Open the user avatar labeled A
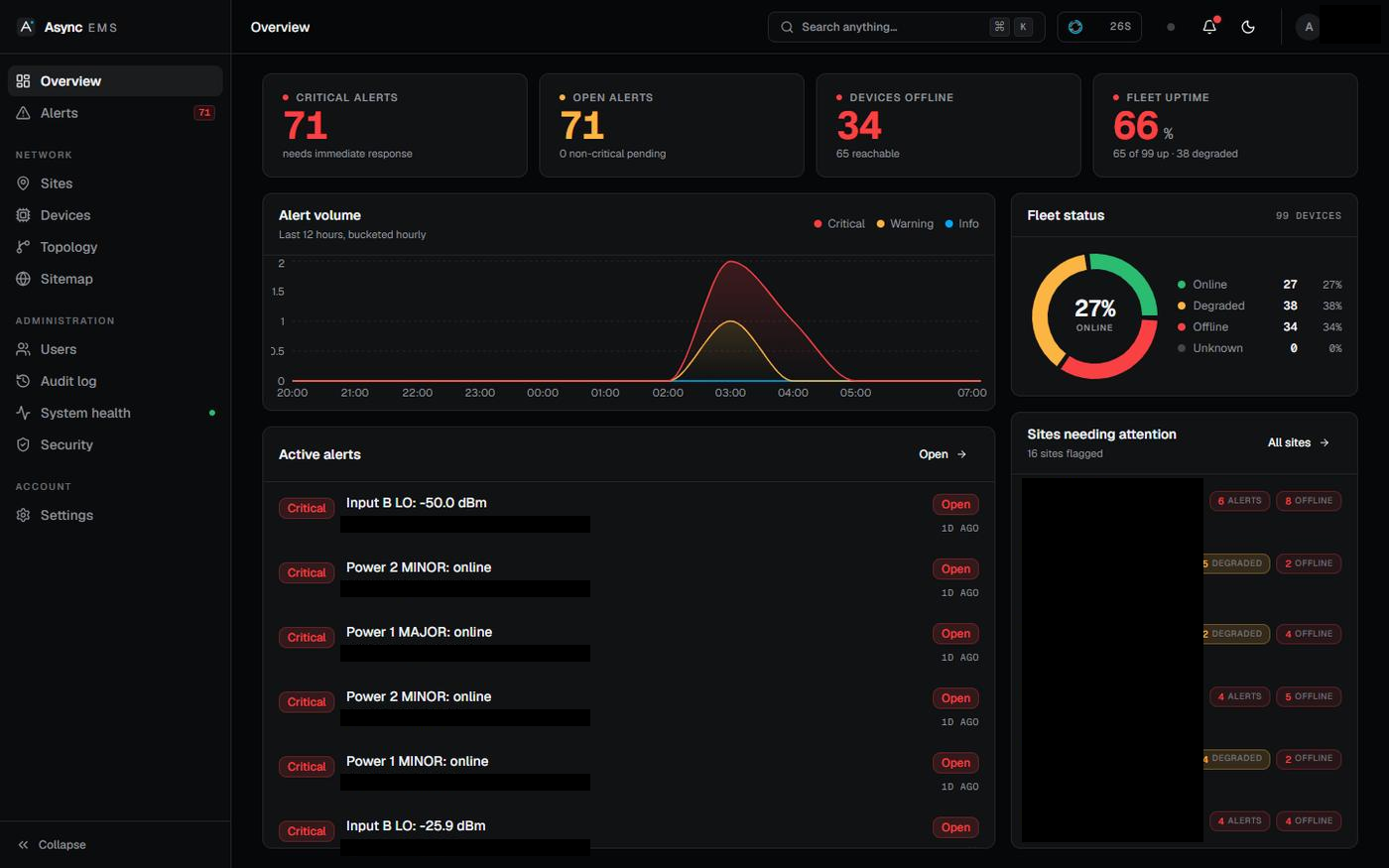1389x868 pixels. (x=1309, y=27)
